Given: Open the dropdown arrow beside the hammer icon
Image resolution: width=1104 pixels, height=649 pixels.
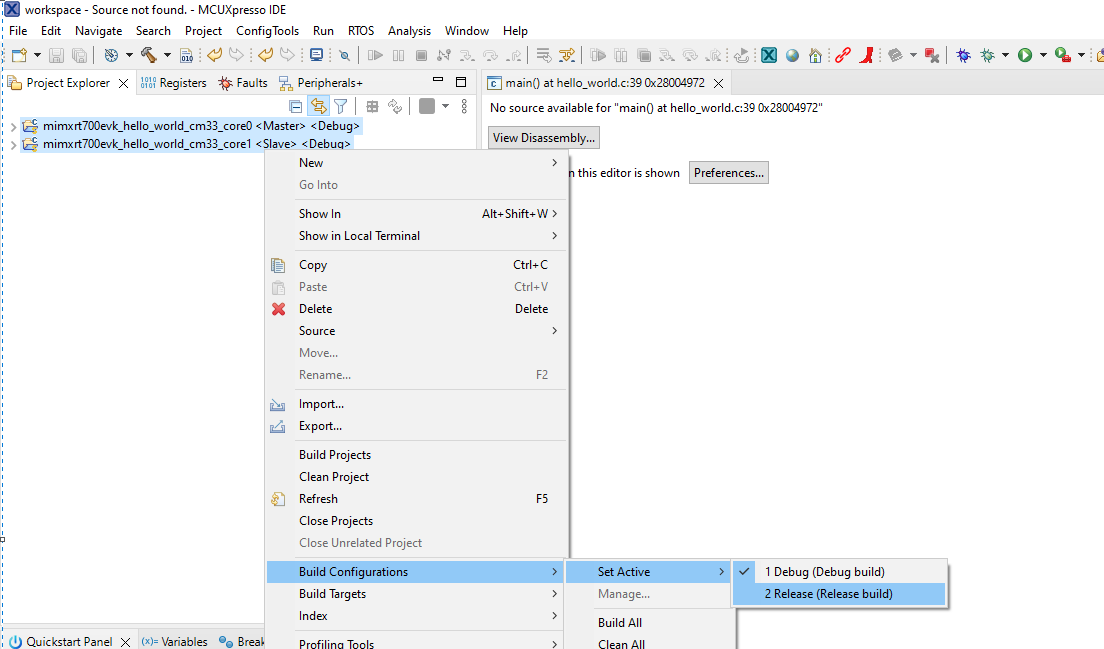Looking at the screenshot, I should point(167,55).
